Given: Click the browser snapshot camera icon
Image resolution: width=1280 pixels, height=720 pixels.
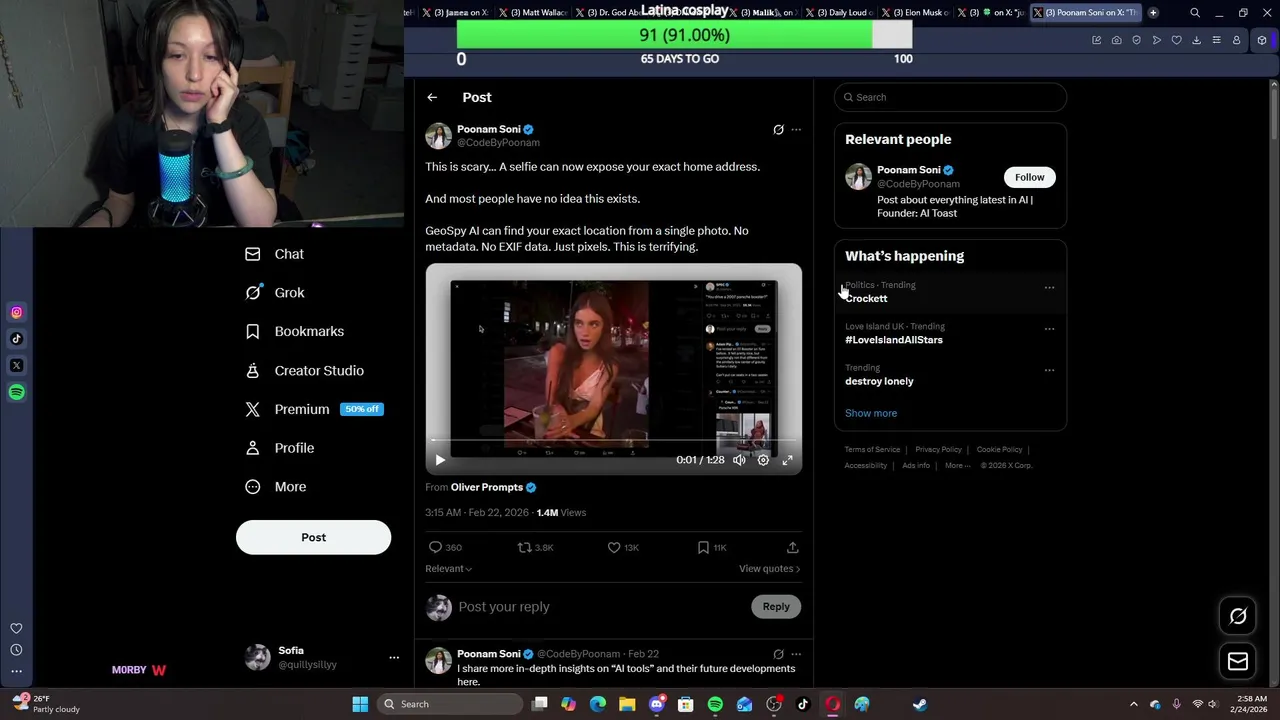Looking at the screenshot, I should [x=1116, y=40].
